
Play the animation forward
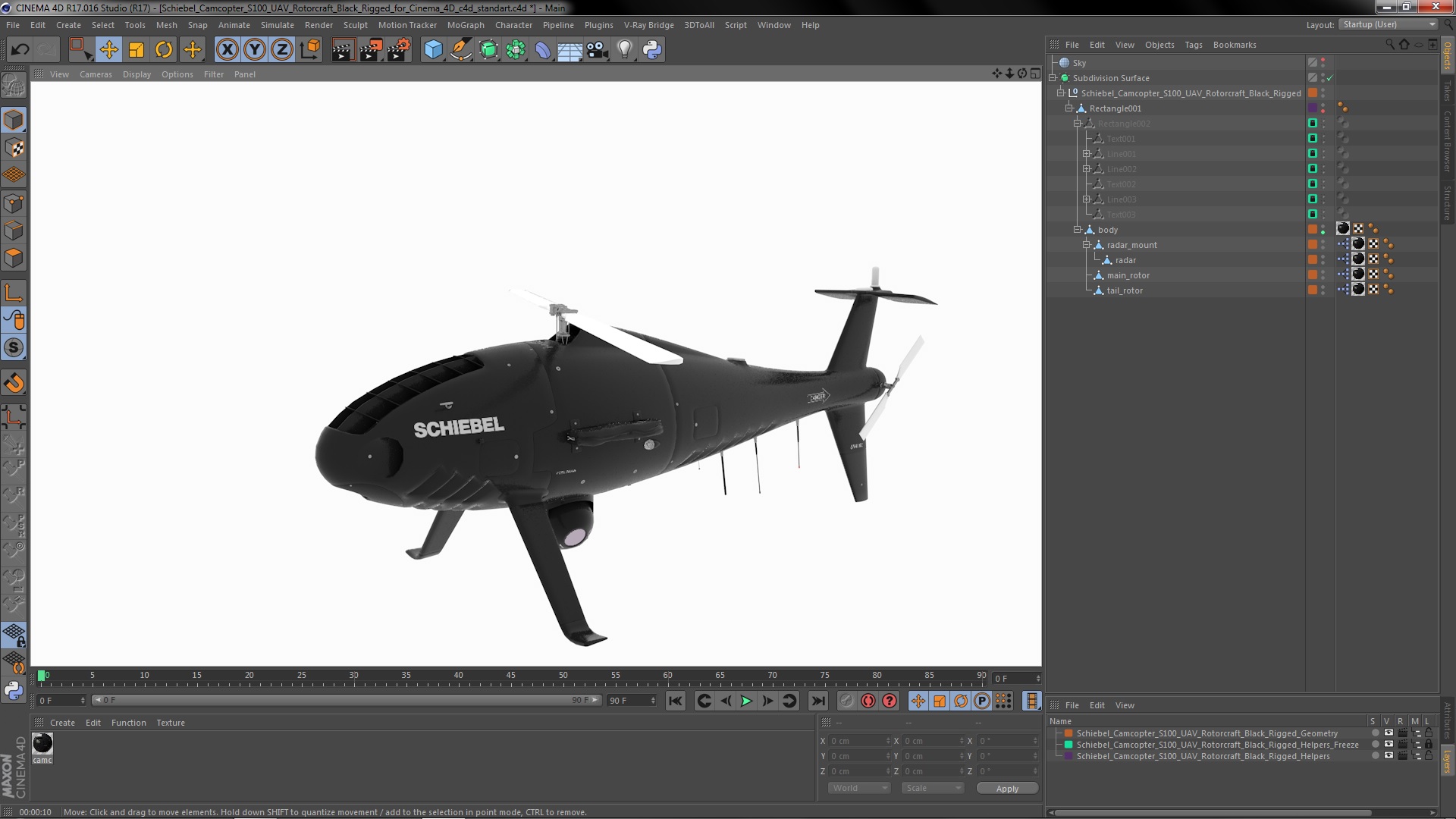pos(746,701)
